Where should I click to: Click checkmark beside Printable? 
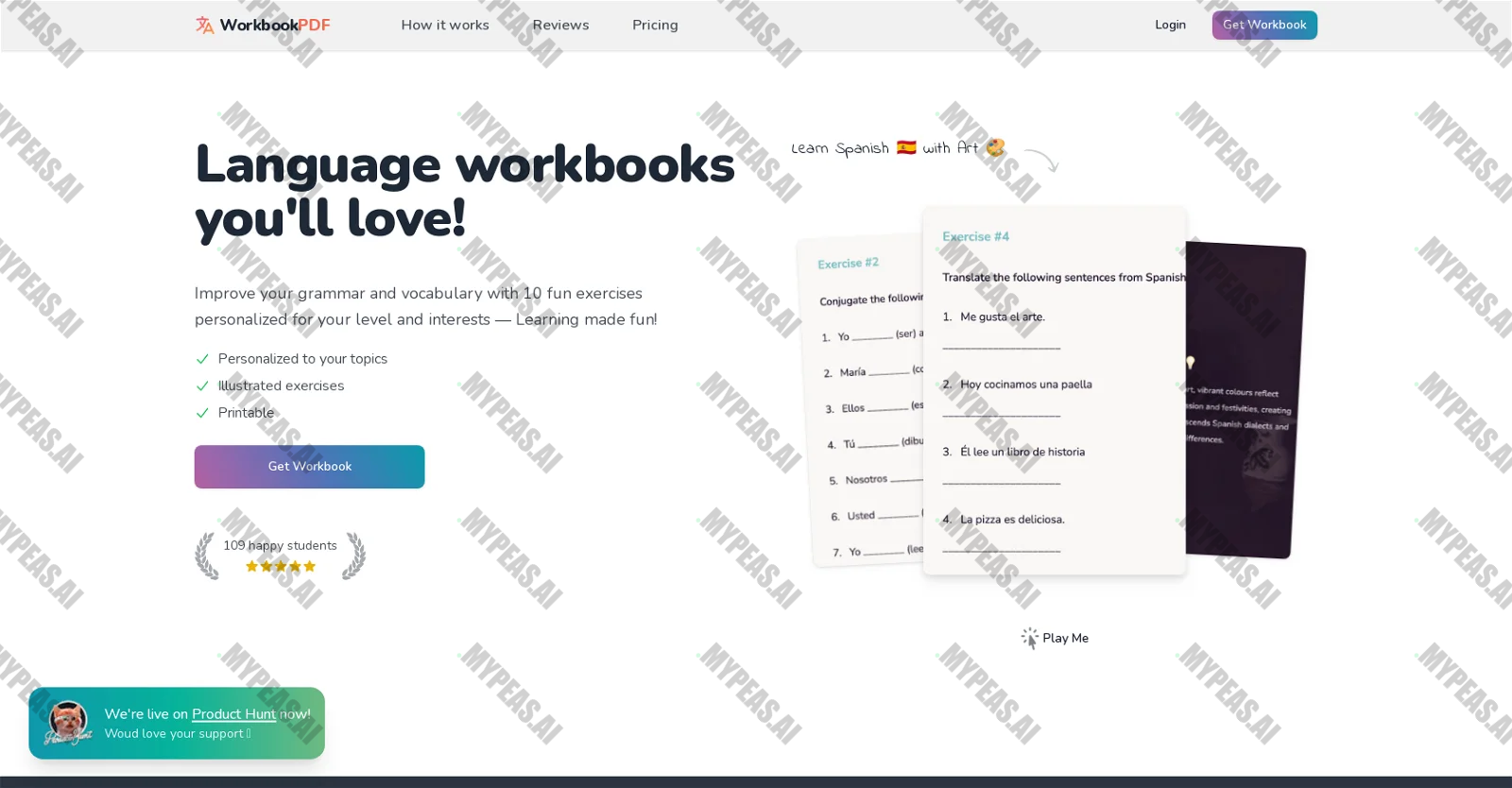pos(202,413)
